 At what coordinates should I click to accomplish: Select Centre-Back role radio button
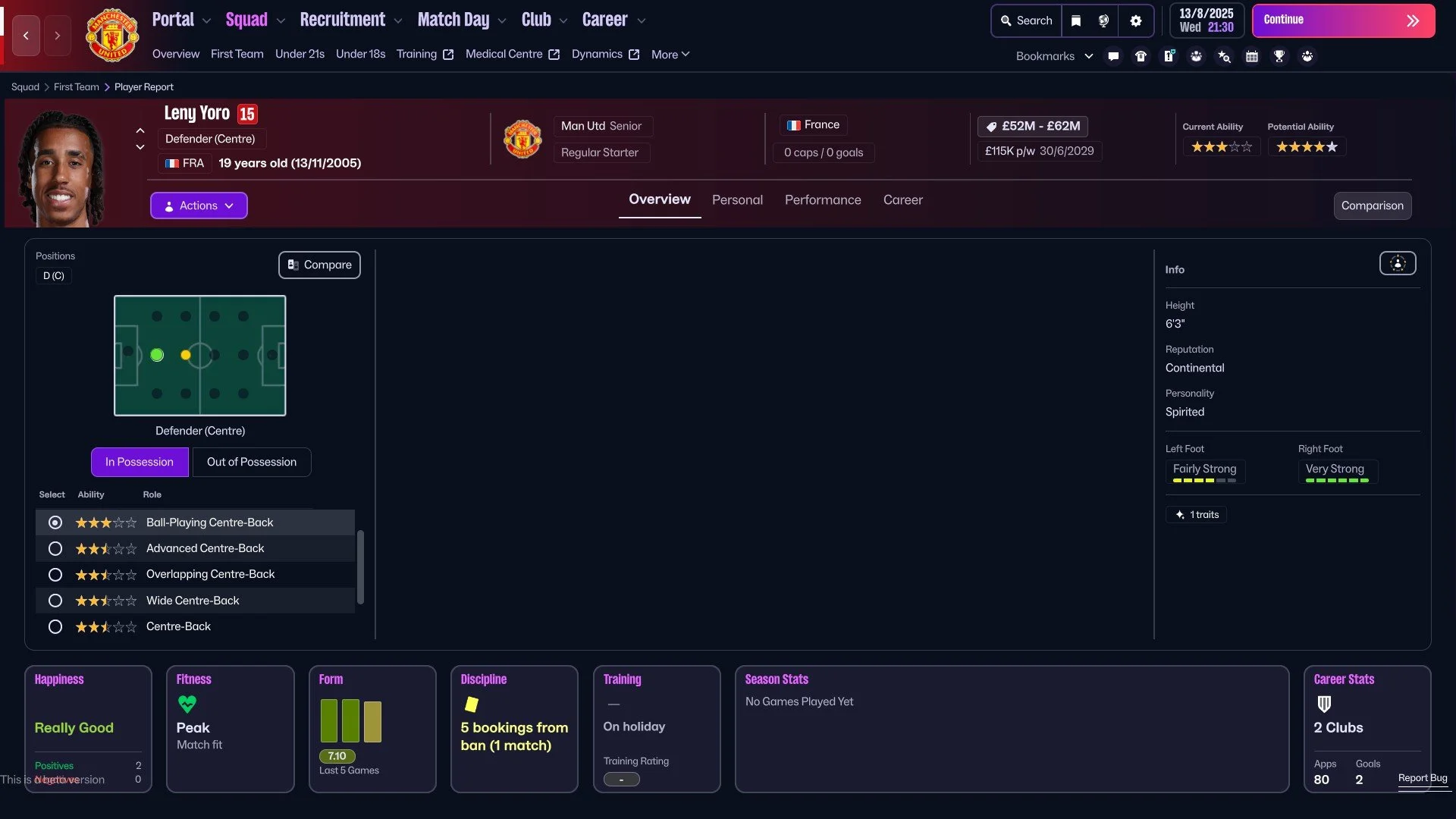click(x=55, y=627)
